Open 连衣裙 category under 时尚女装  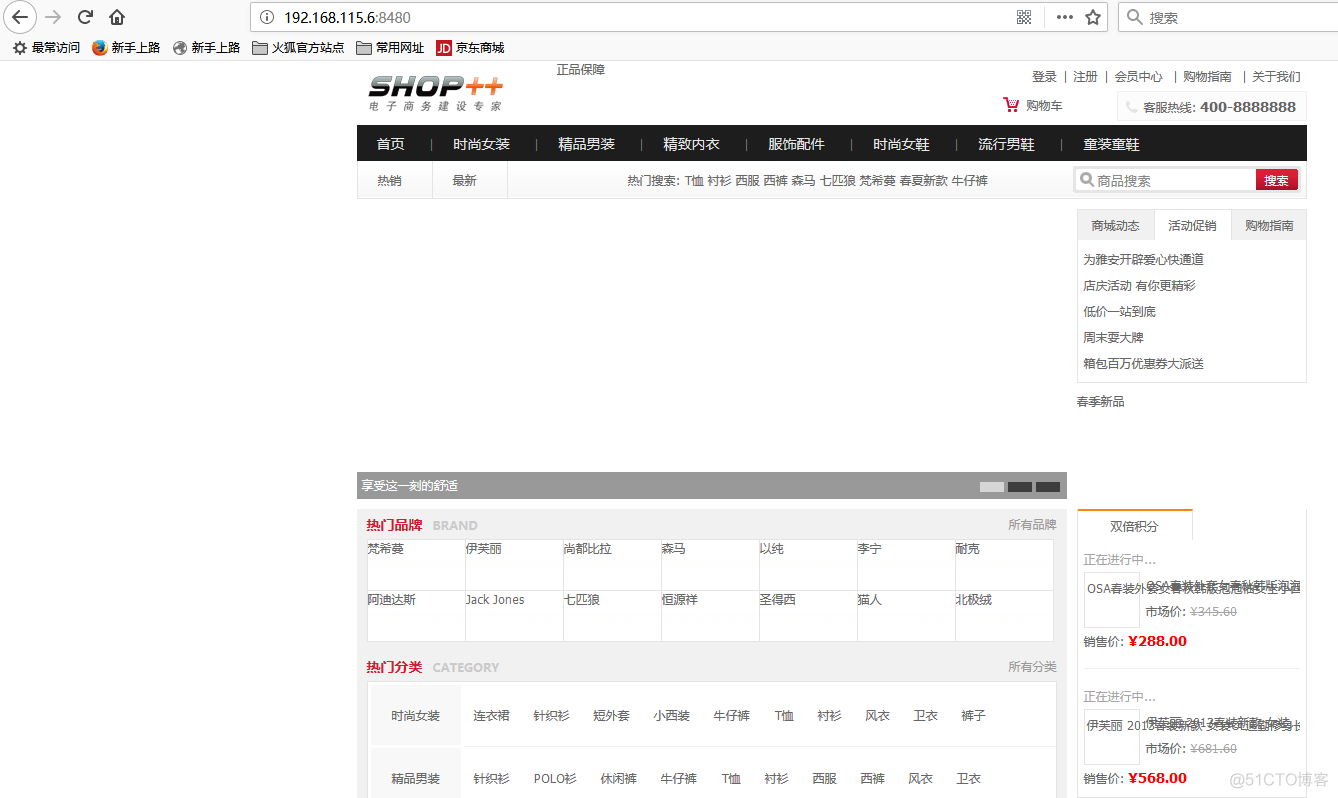pyautogui.click(x=491, y=716)
